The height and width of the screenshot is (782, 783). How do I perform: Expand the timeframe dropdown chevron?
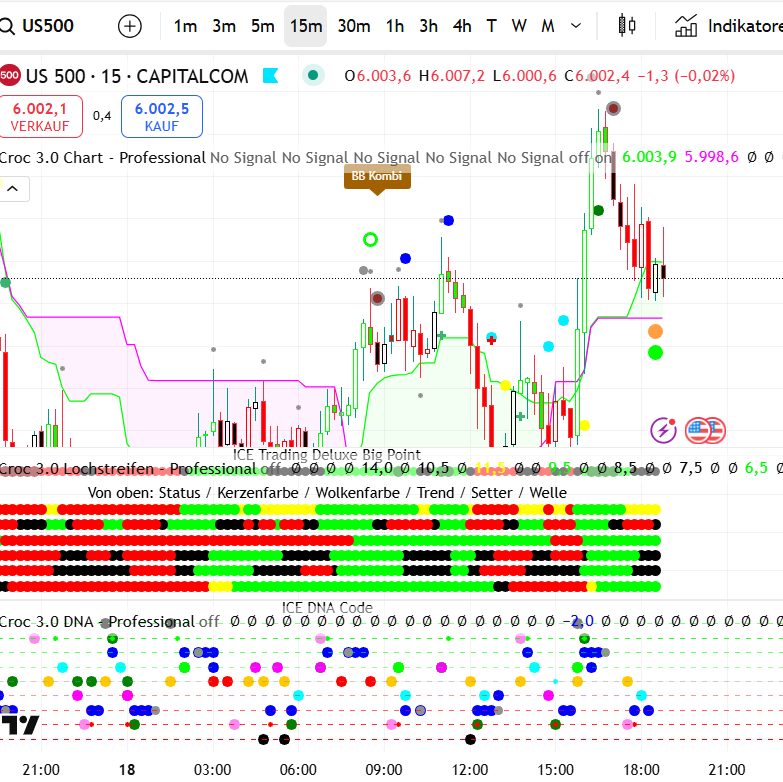574,26
